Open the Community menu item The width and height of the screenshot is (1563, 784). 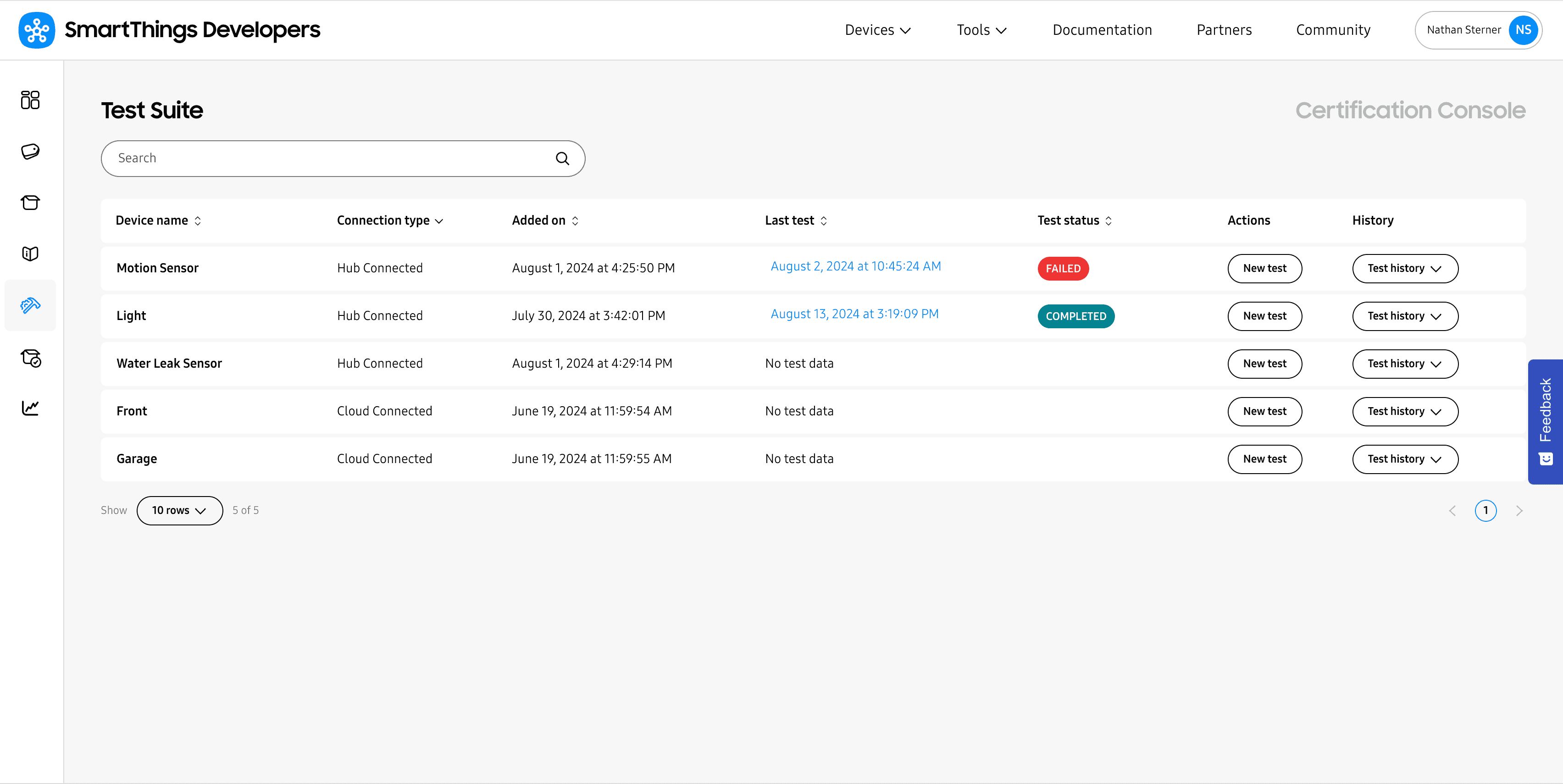point(1333,30)
